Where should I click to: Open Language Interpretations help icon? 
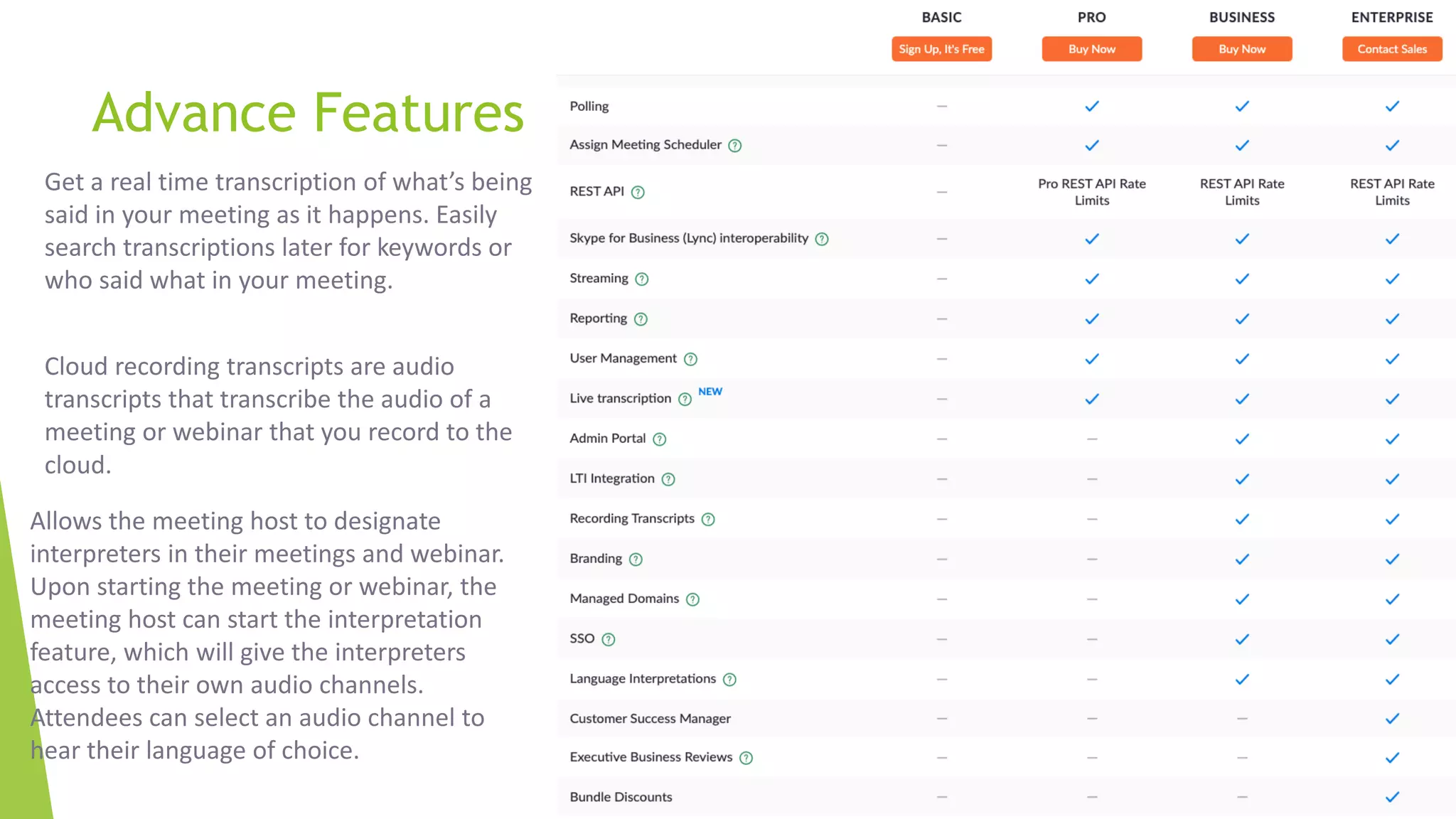[729, 680]
